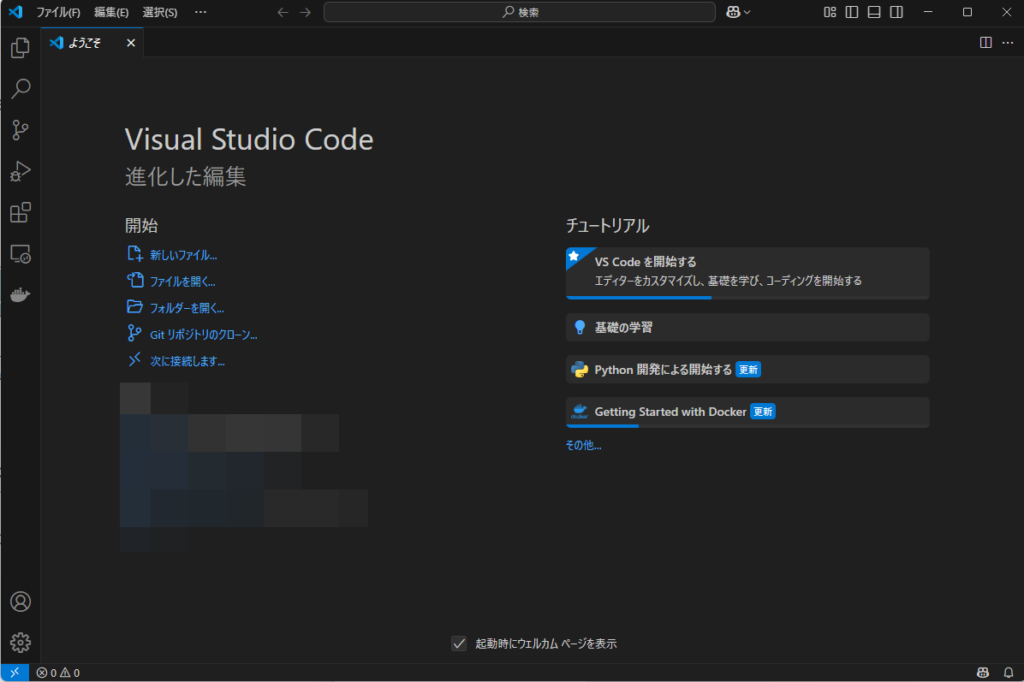1024x682 pixels.
Task: Click the 新しいファイル... link
Action: point(184,255)
